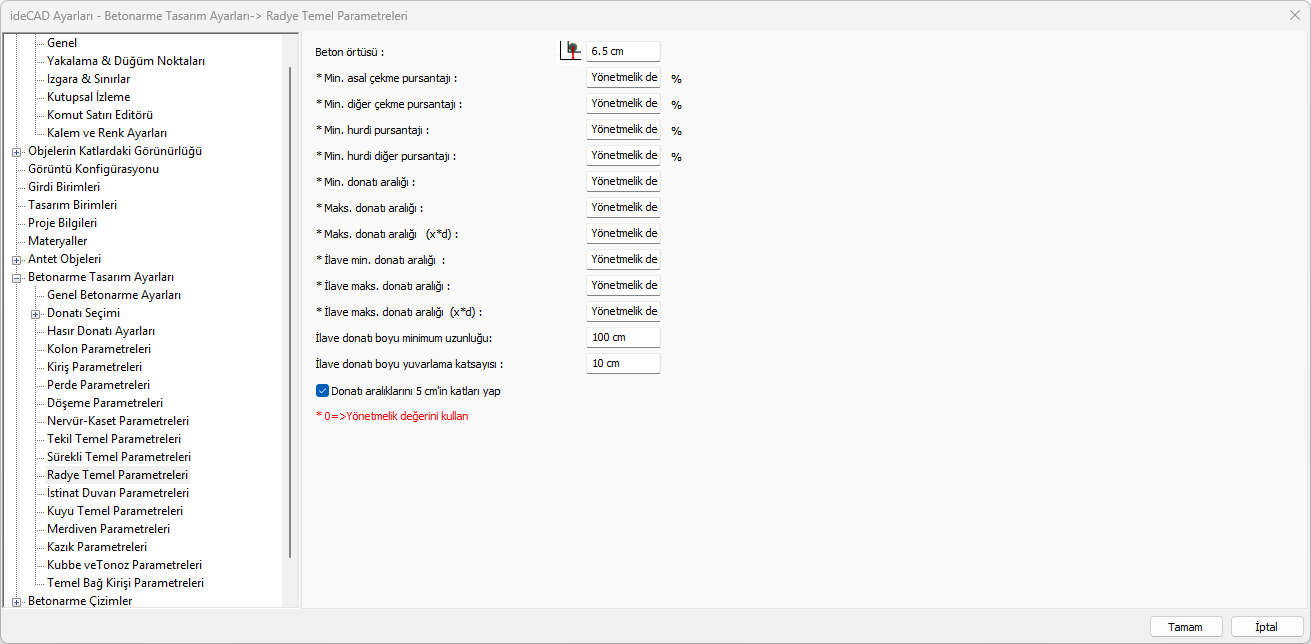Viewport: 1311px width, 644px height.
Task: Click the Min. asal çekme pursantajı field
Action: [x=623, y=77]
